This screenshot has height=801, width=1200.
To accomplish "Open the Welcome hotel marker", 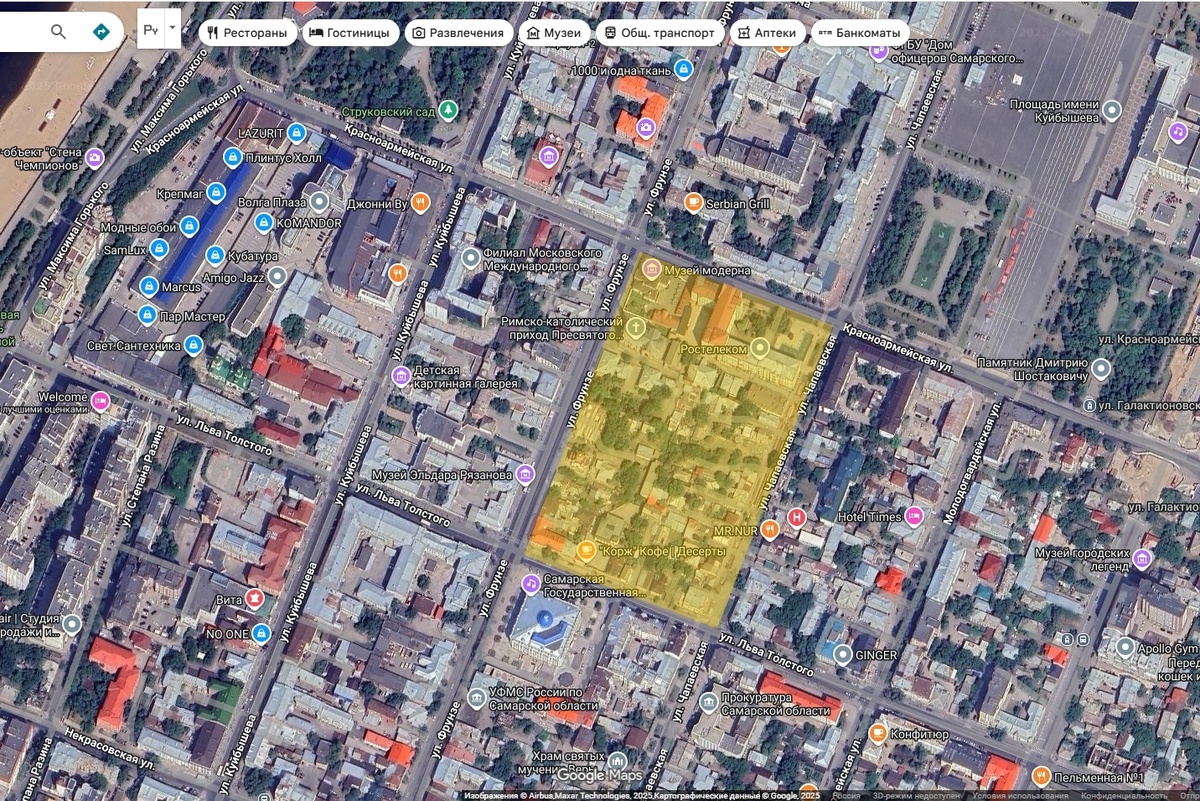I will pyautogui.click(x=100, y=400).
